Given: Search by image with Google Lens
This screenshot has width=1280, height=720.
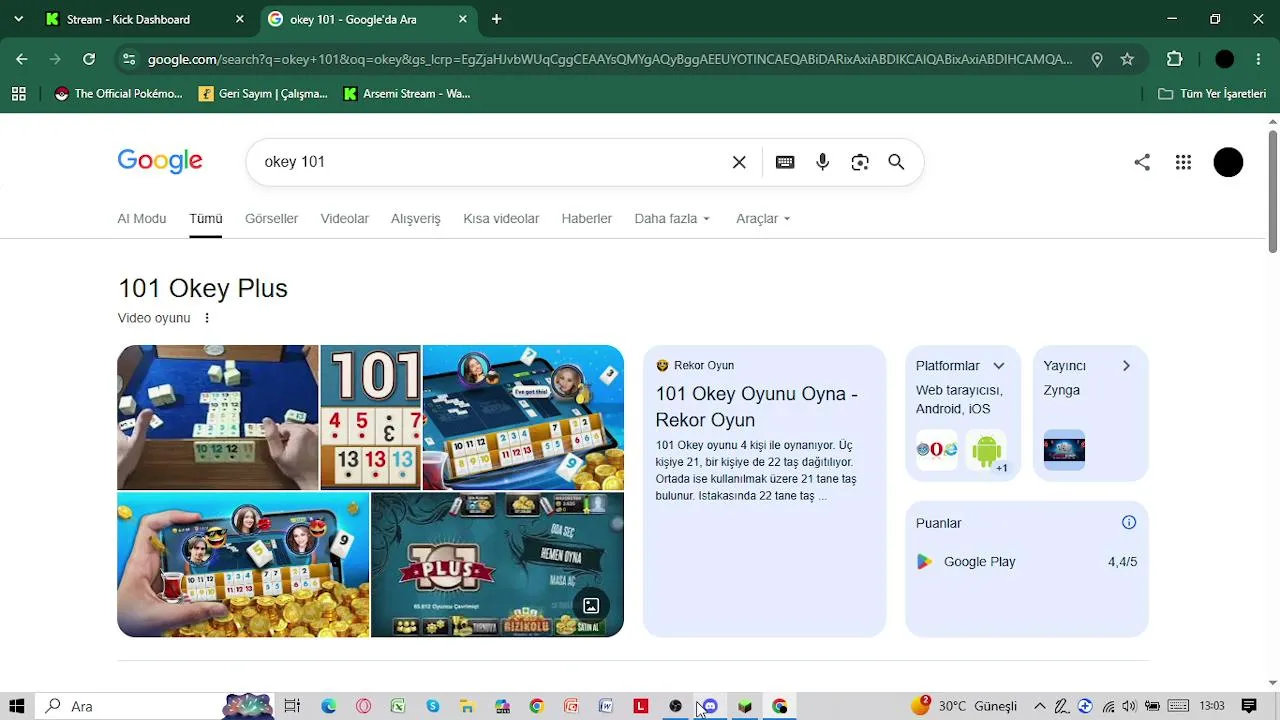Looking at the screenshot, I should 860,162.
